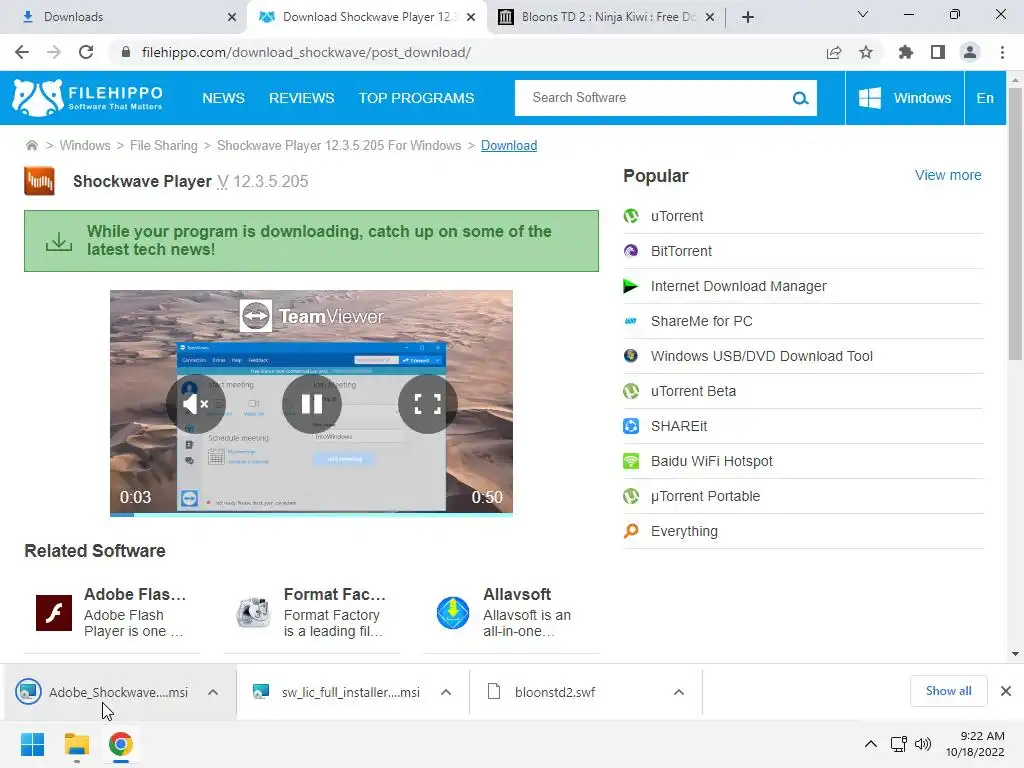The width and height of the screenshot is (1024, 768).
Task: Click the Windows platform logo icon
Action: click(869, 98)
